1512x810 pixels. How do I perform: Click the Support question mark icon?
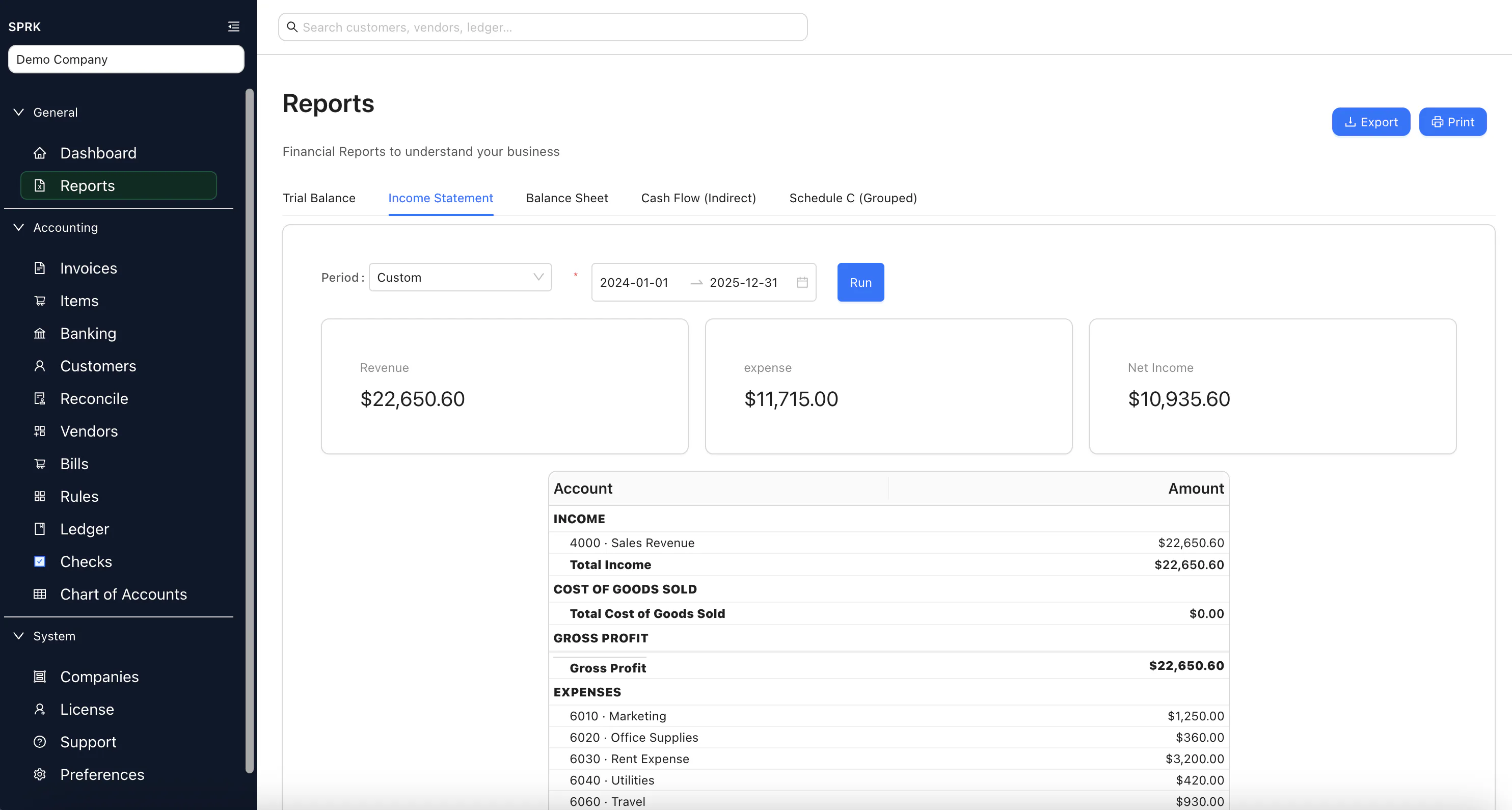pos(39,742)
